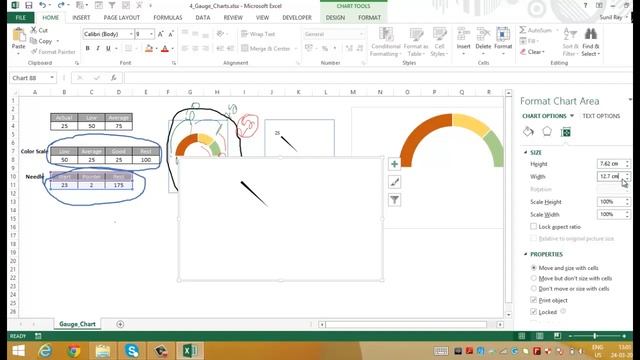Open Cell Styles gallery
This screenshot has width=640, height=360.
coord(439,42)
